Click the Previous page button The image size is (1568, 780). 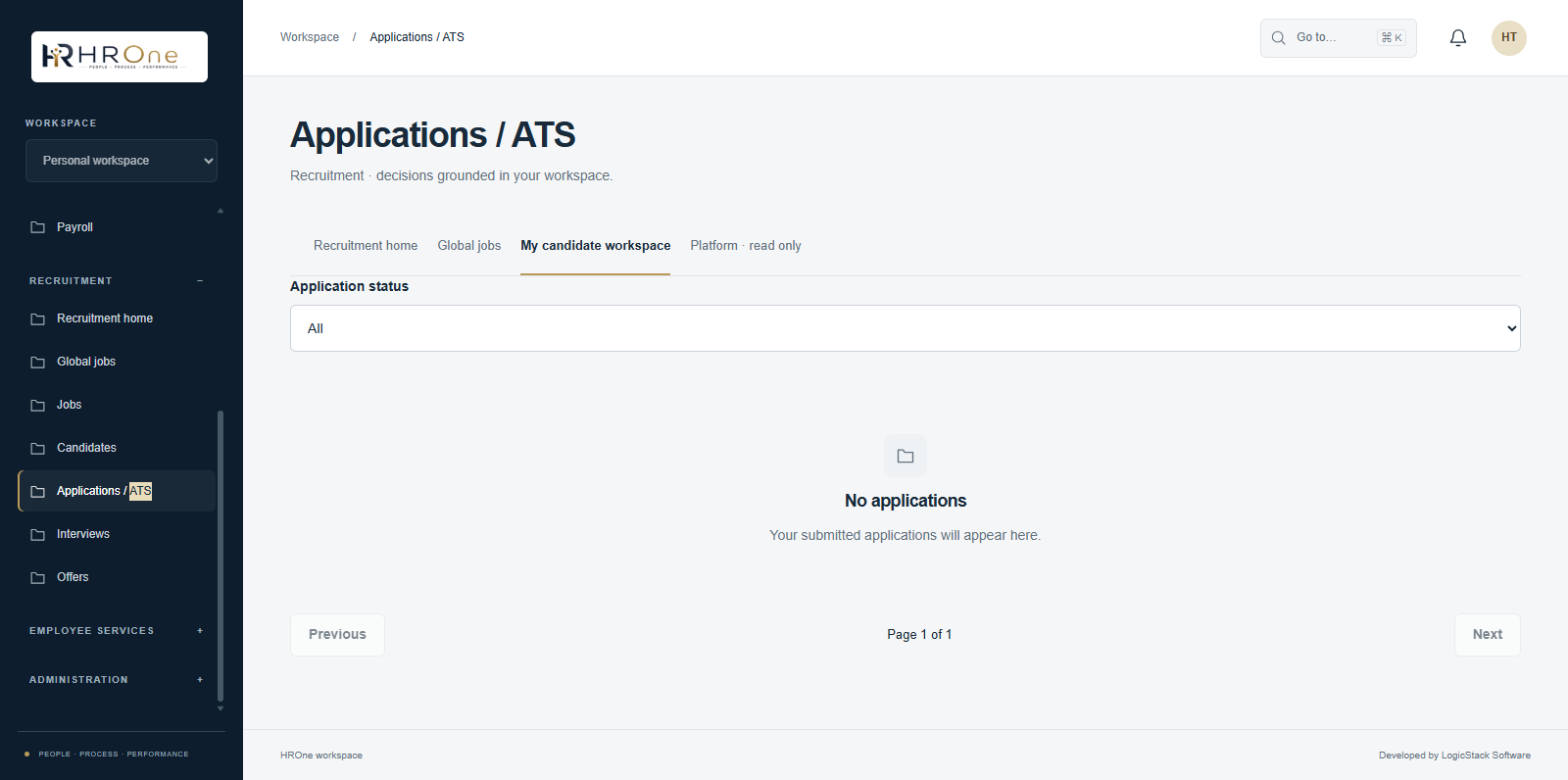pos(337,635)
